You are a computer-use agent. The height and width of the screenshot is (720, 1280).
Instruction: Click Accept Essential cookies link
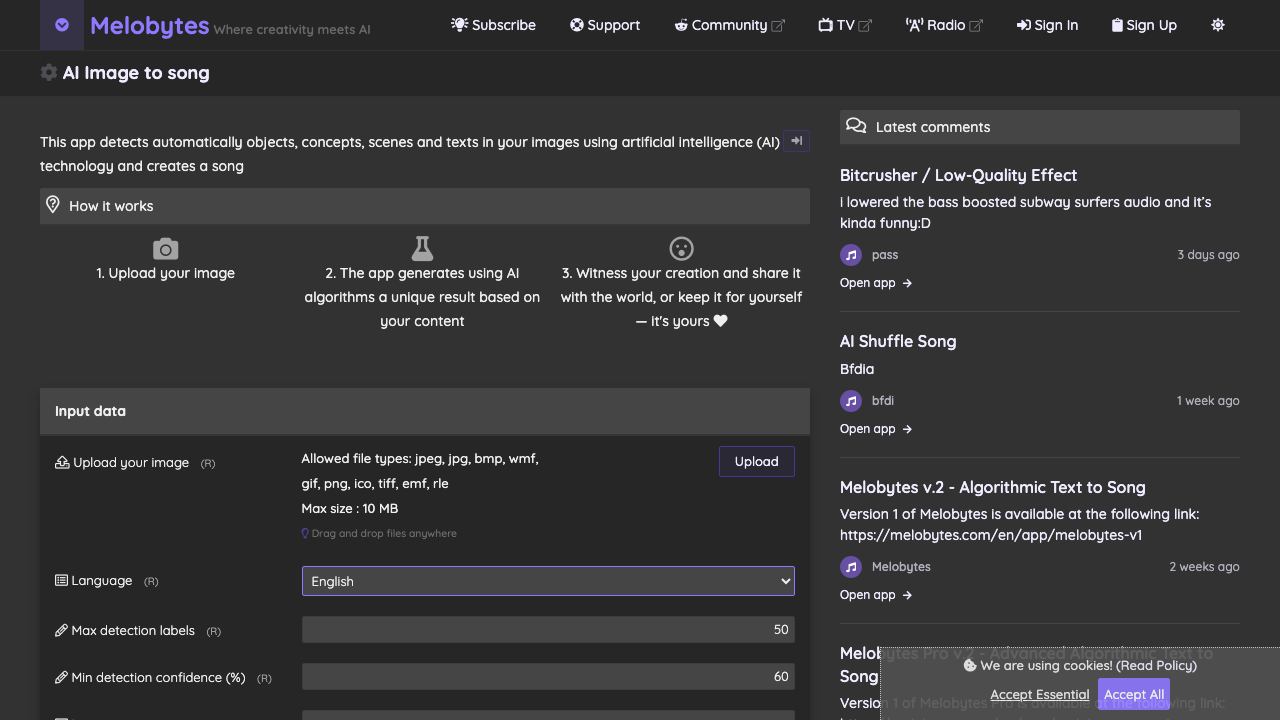pos(1040,694)
